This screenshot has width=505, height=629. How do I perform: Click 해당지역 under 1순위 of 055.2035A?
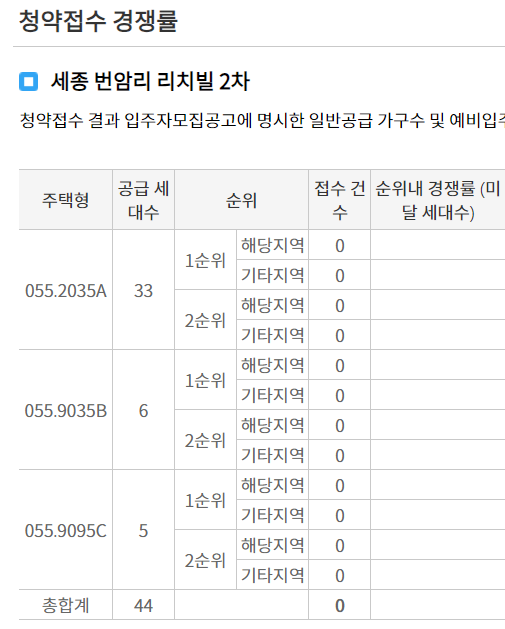pyautogui.click(x=272, y=245)
